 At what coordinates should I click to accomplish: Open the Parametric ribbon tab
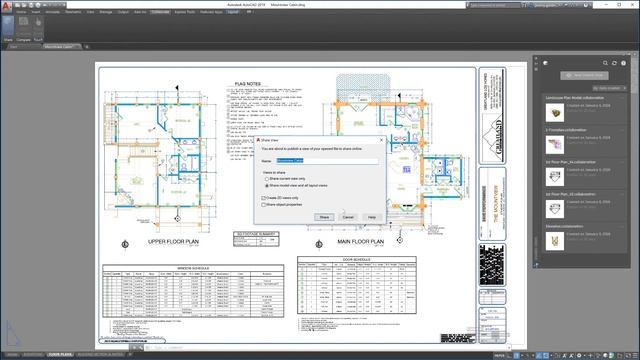pos(73,12)
